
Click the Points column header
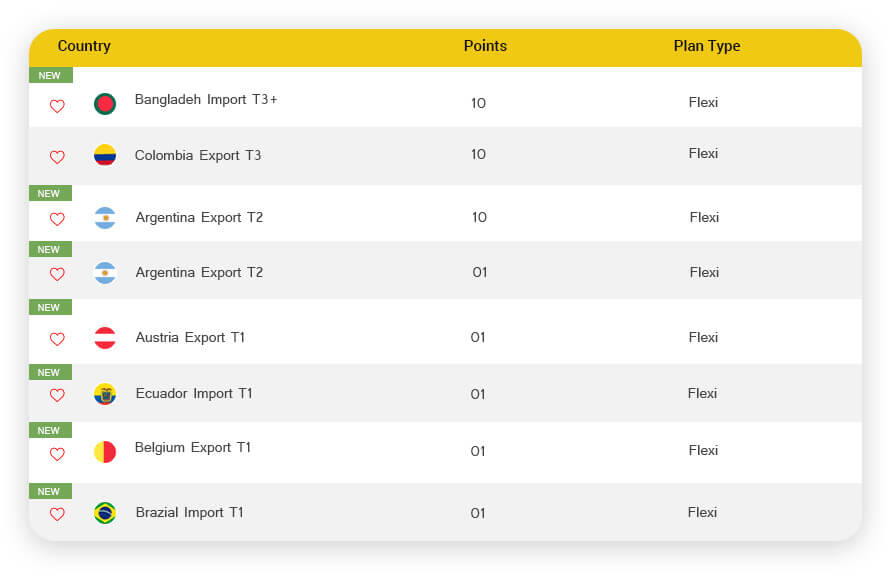point(485,46)
